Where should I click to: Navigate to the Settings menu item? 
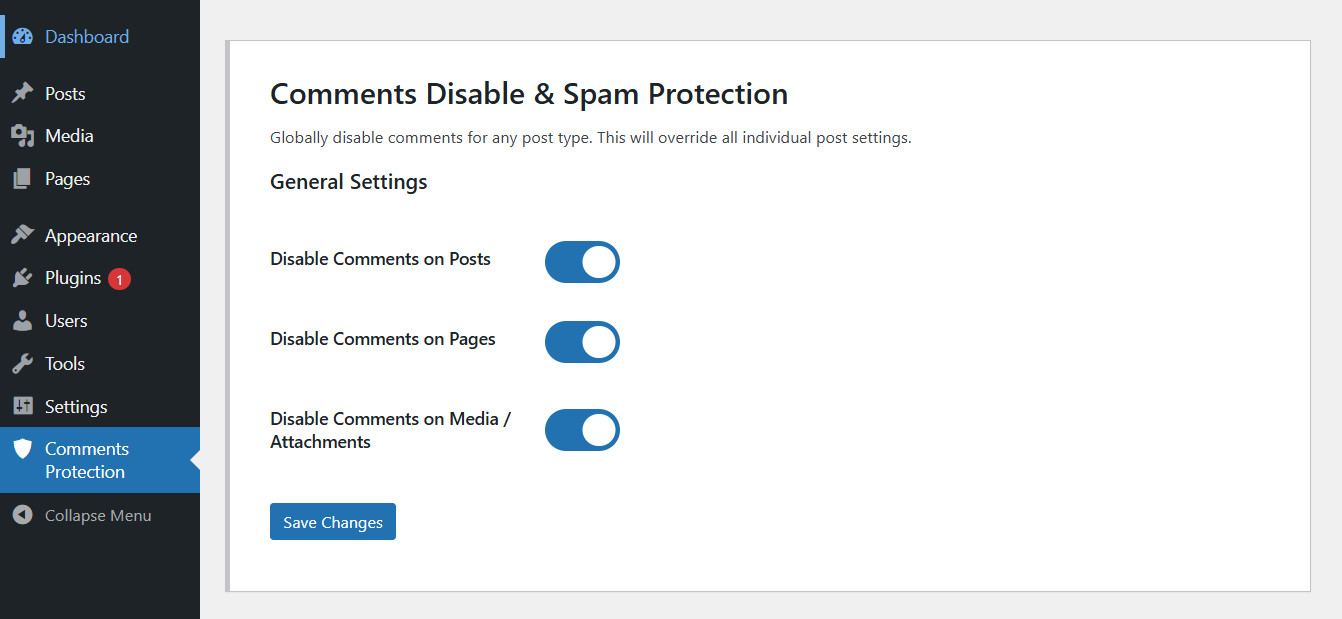[75, 406]
